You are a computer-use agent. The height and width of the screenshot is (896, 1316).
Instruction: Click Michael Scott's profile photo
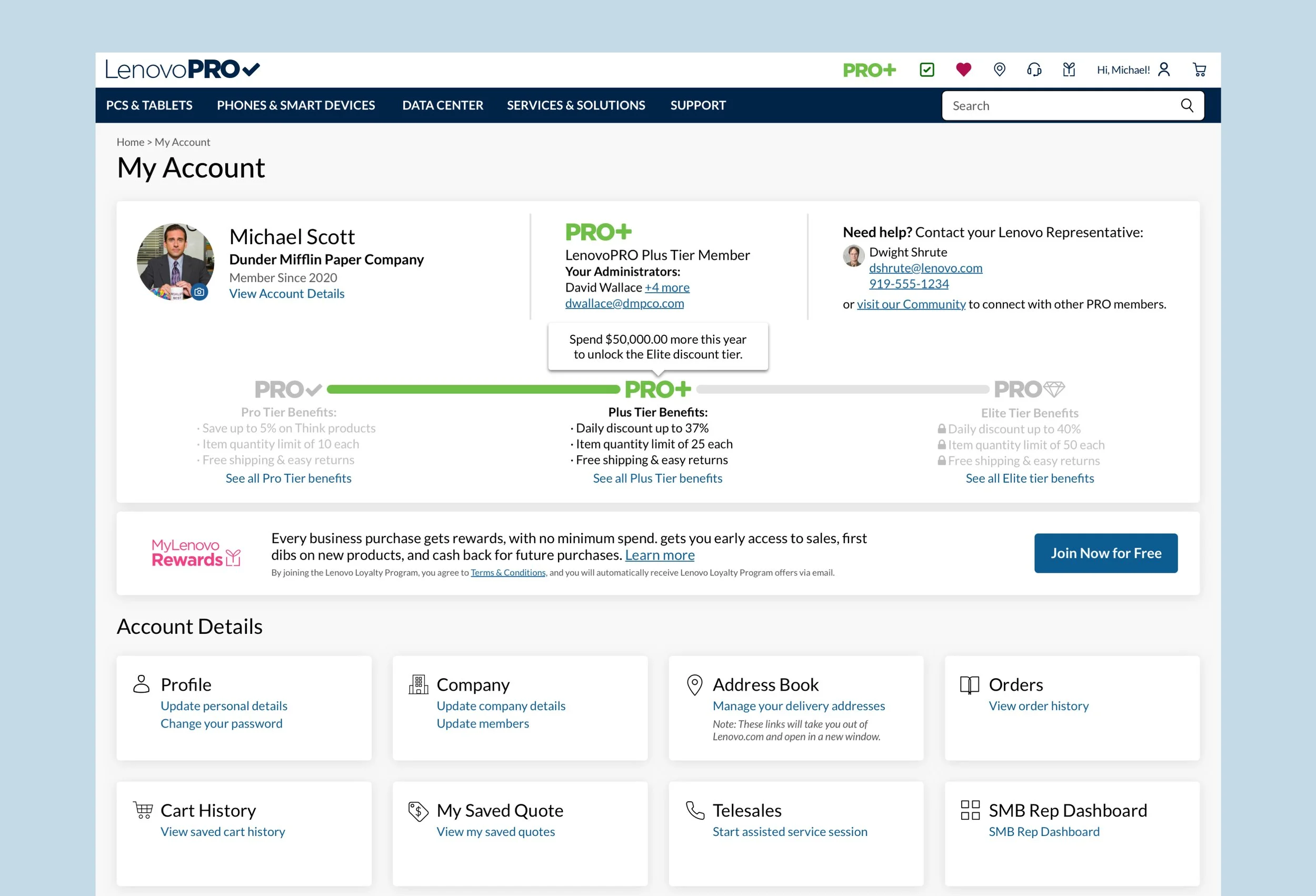point(175,262)
